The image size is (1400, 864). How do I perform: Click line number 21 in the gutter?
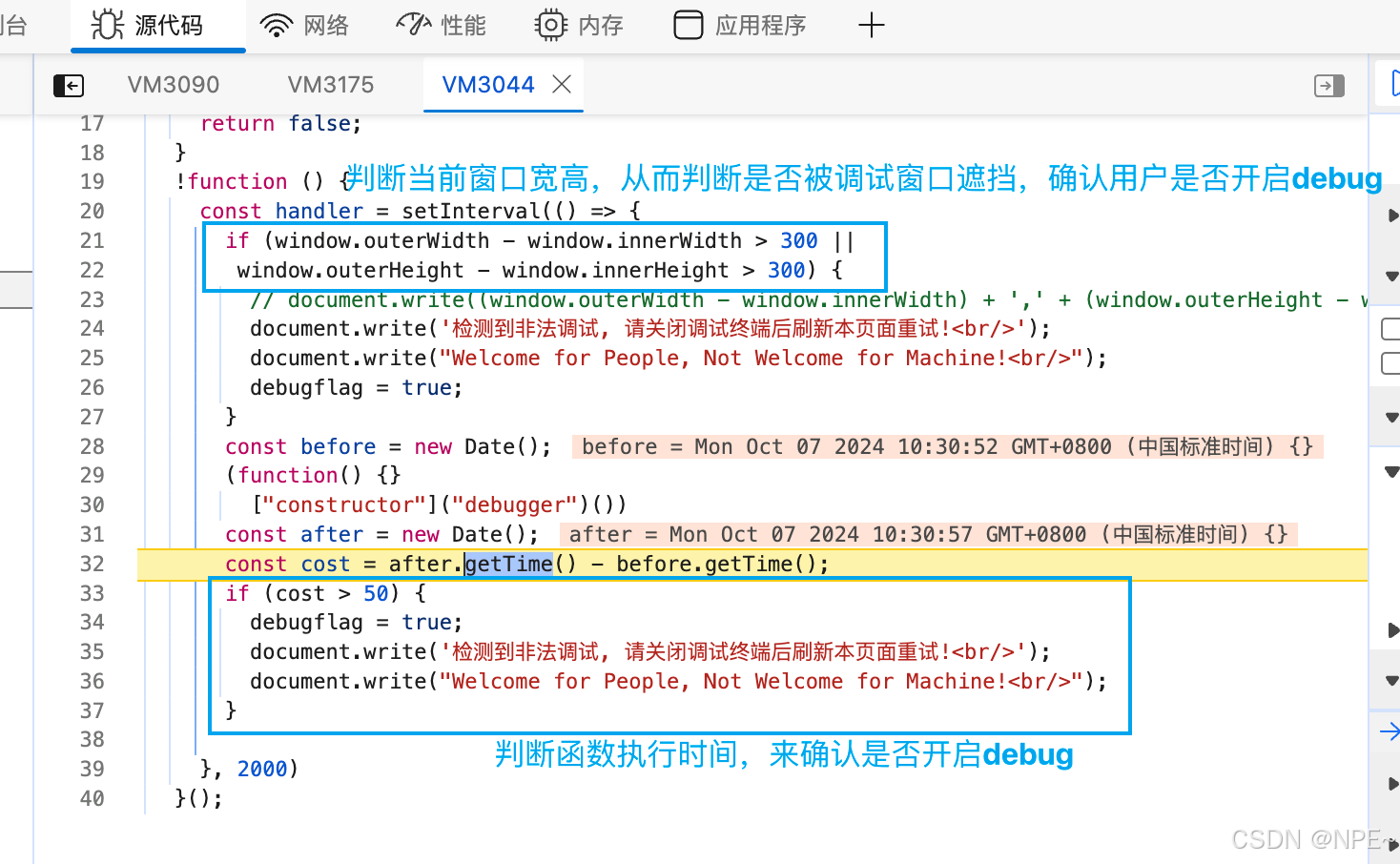(x=92, y=240)
